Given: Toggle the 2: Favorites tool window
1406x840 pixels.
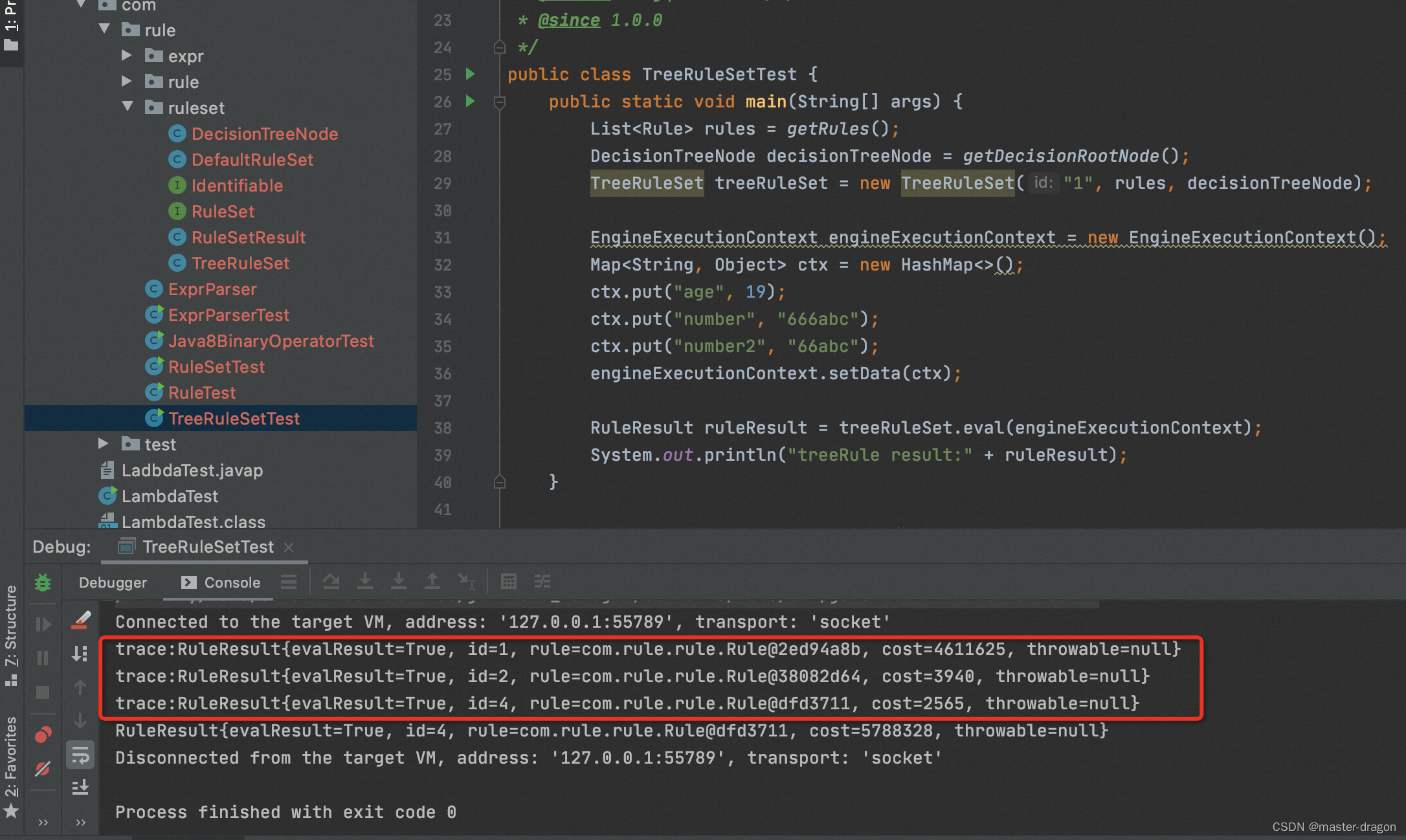Looking at the screenshot, I should point(11,767).
